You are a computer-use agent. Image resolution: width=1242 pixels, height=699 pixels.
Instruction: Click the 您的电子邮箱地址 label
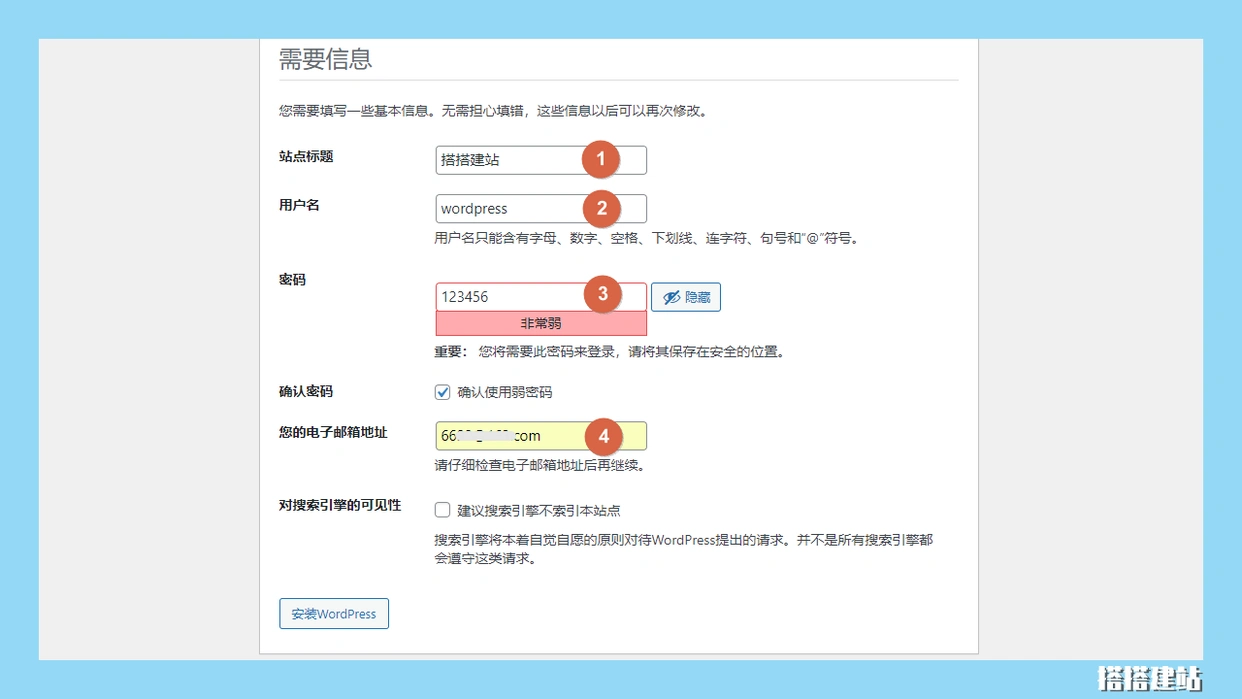tap(333, 433)
